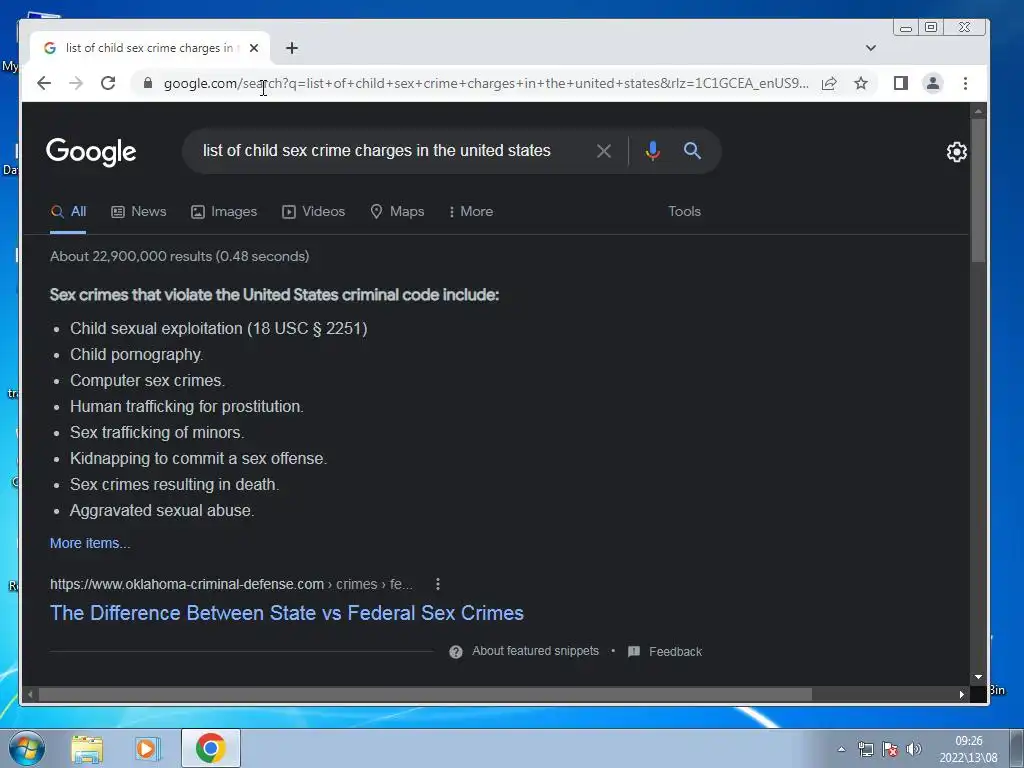Go back to previous page in Chrome

tap(44, 83)
